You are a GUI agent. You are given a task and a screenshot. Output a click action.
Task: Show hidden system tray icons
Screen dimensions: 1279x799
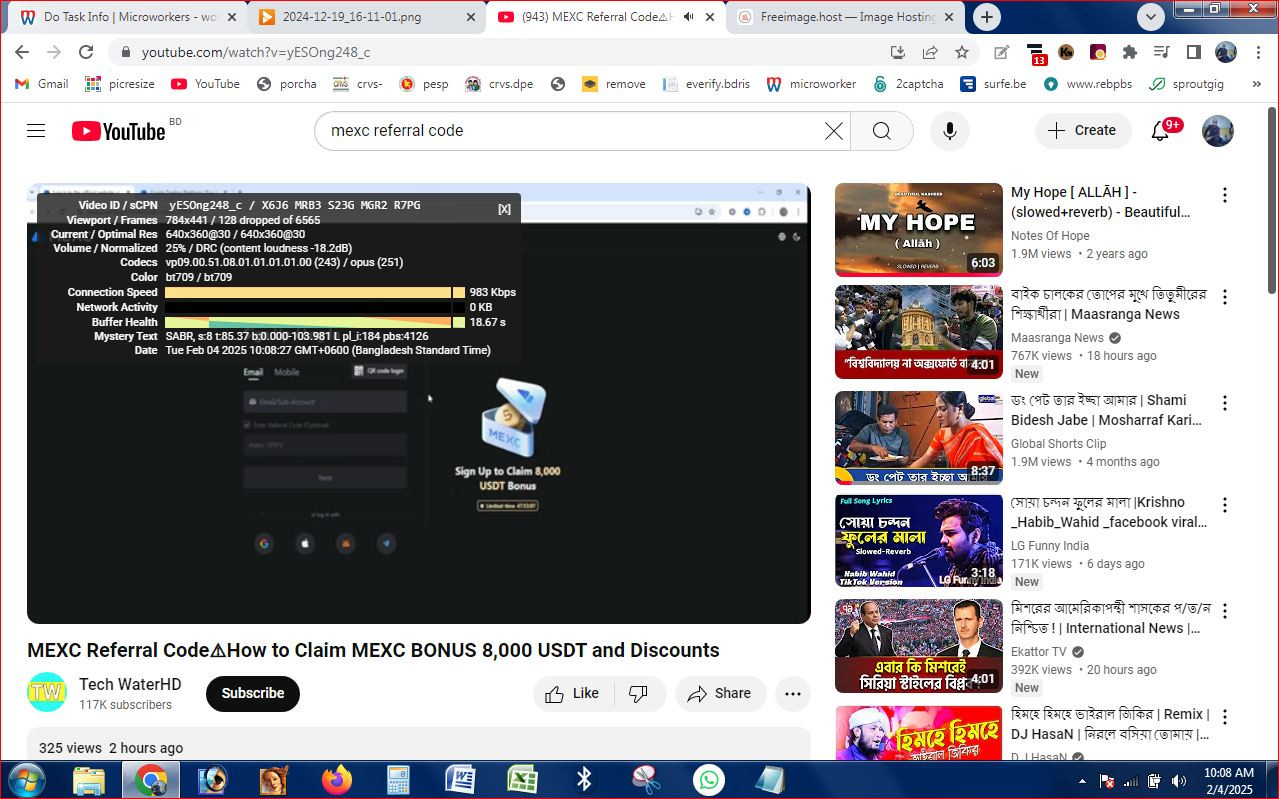[1081, 781]
